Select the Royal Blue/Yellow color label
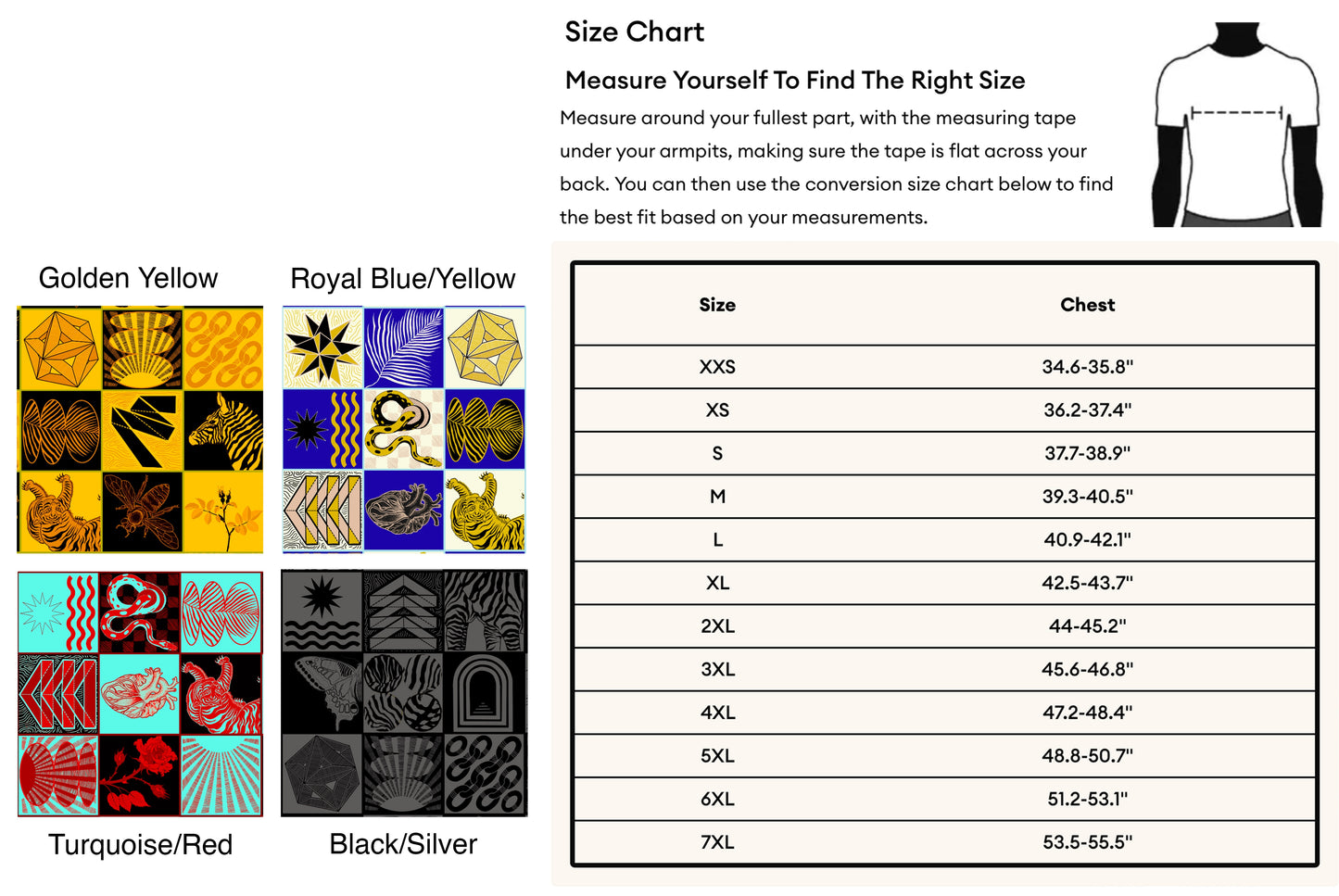 (x=402, y=279)
